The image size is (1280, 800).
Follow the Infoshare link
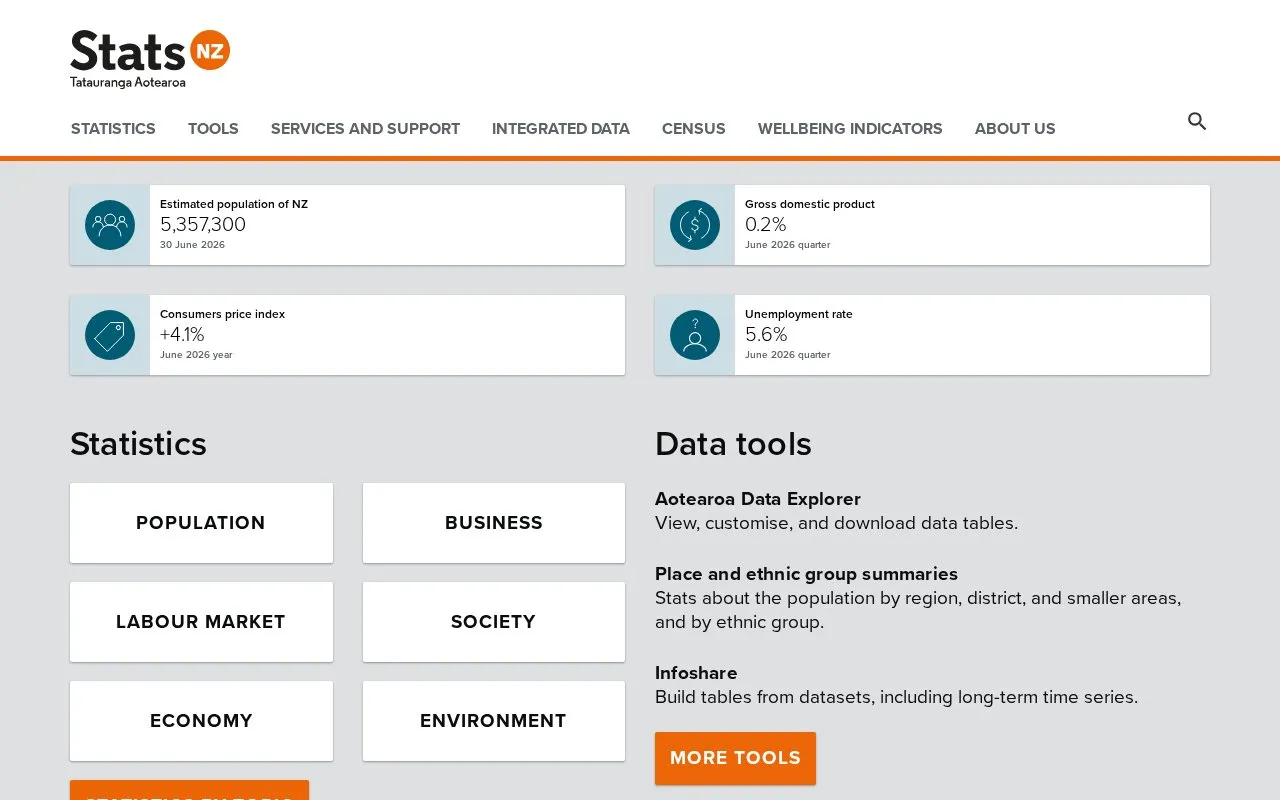pyautogui.click(x=696, y=673)
